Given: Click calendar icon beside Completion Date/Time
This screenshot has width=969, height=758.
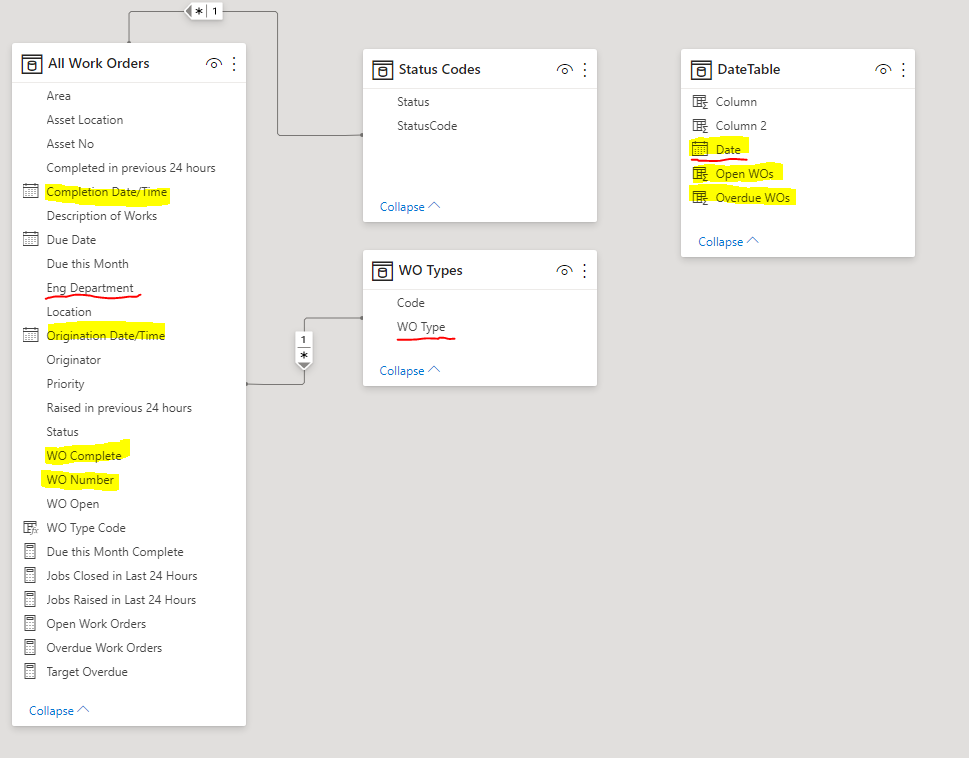Looking at the screenshot, I should [x=30, y=192].
